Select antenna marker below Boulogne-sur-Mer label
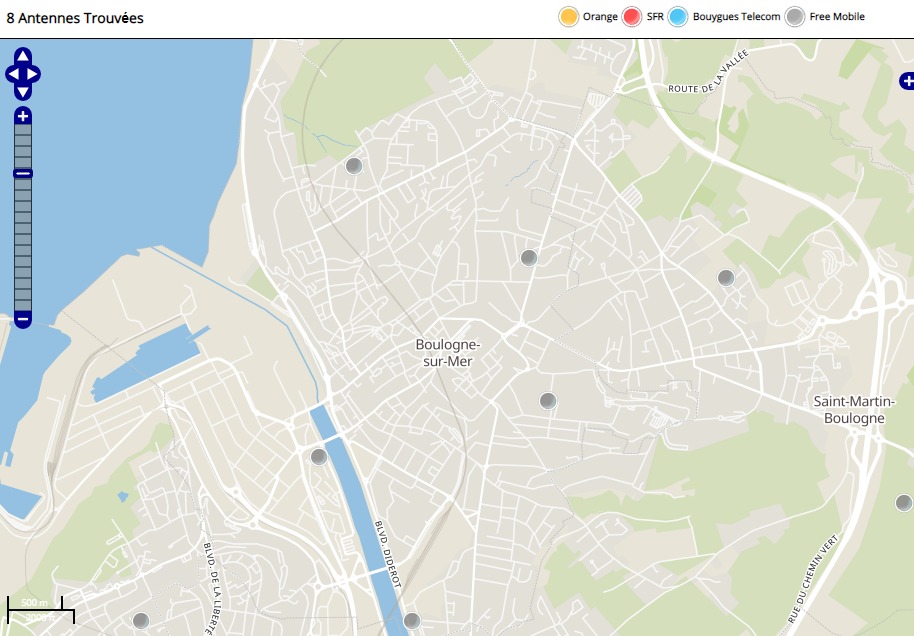Image resolution: width=914 pixels, height=636 pixels. [x=548, y=401]
